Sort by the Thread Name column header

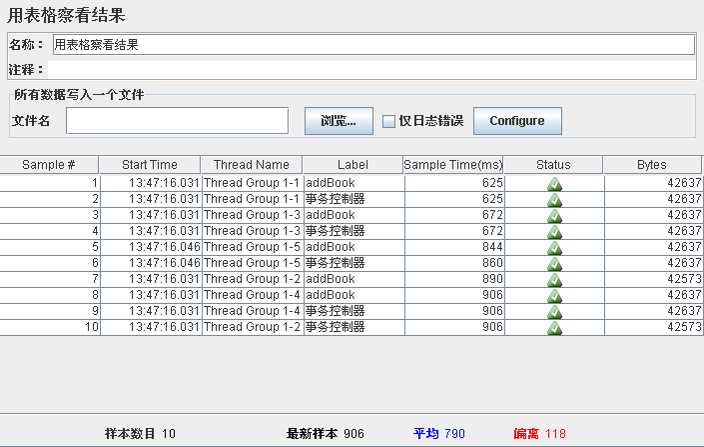click(x=251, y=165)
